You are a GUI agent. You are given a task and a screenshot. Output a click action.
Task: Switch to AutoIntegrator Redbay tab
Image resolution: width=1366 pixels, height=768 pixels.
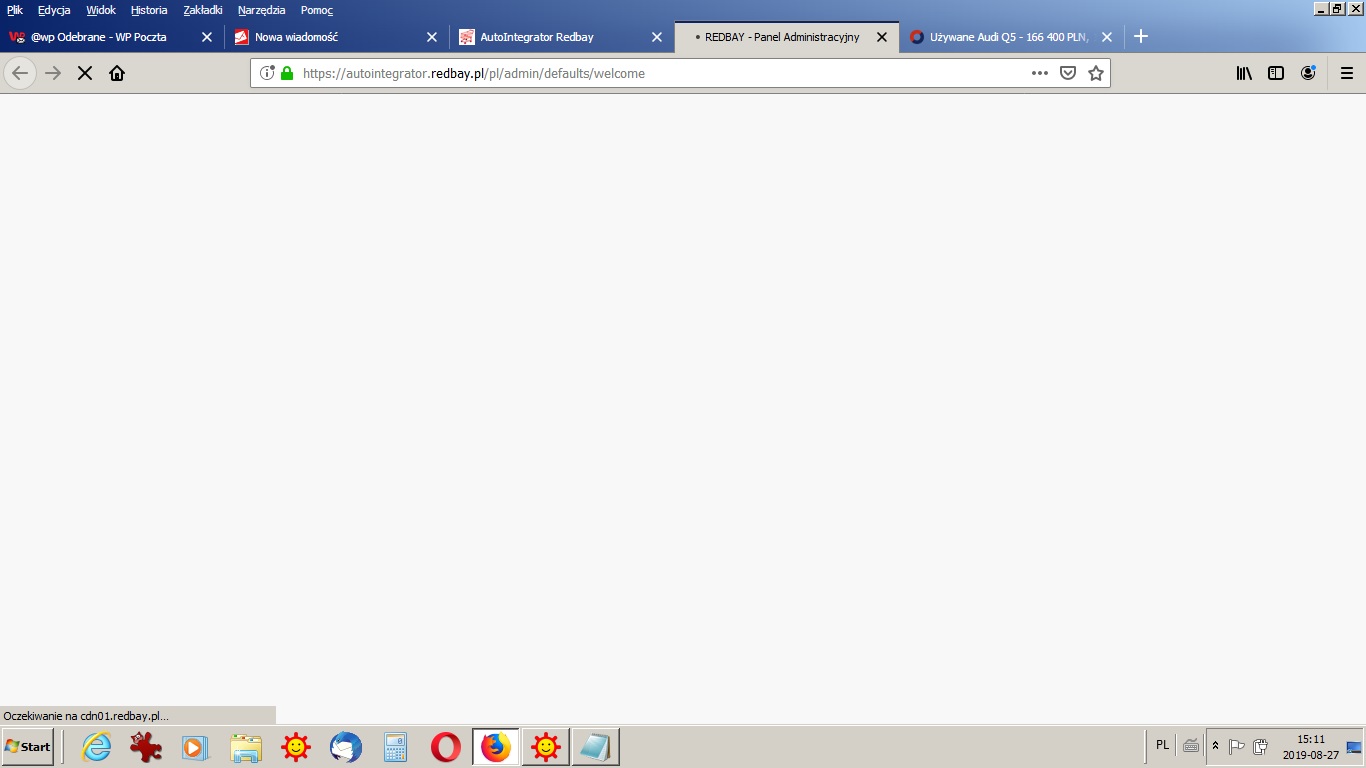click(x=537, y=37)
